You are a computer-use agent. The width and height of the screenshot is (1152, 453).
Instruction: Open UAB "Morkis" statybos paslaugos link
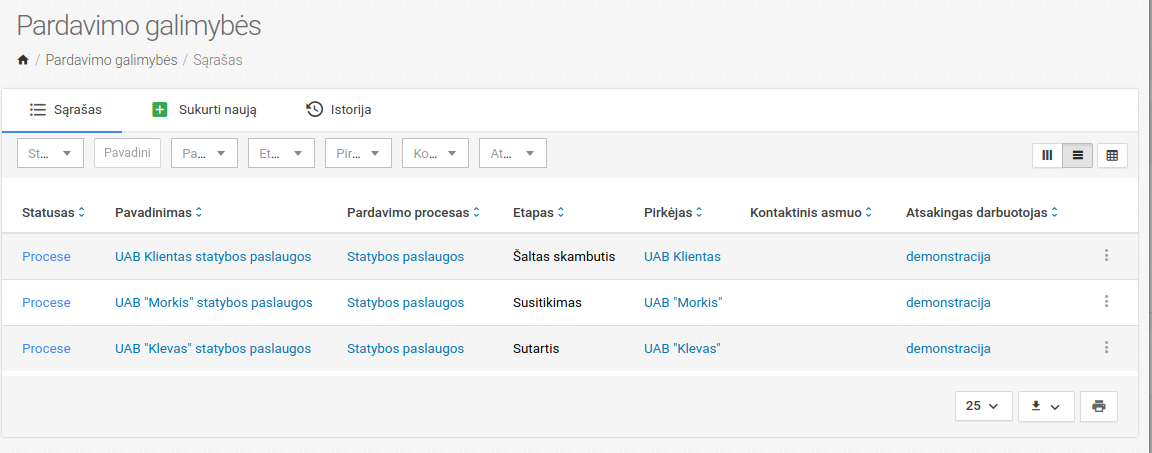pos(213,302)
